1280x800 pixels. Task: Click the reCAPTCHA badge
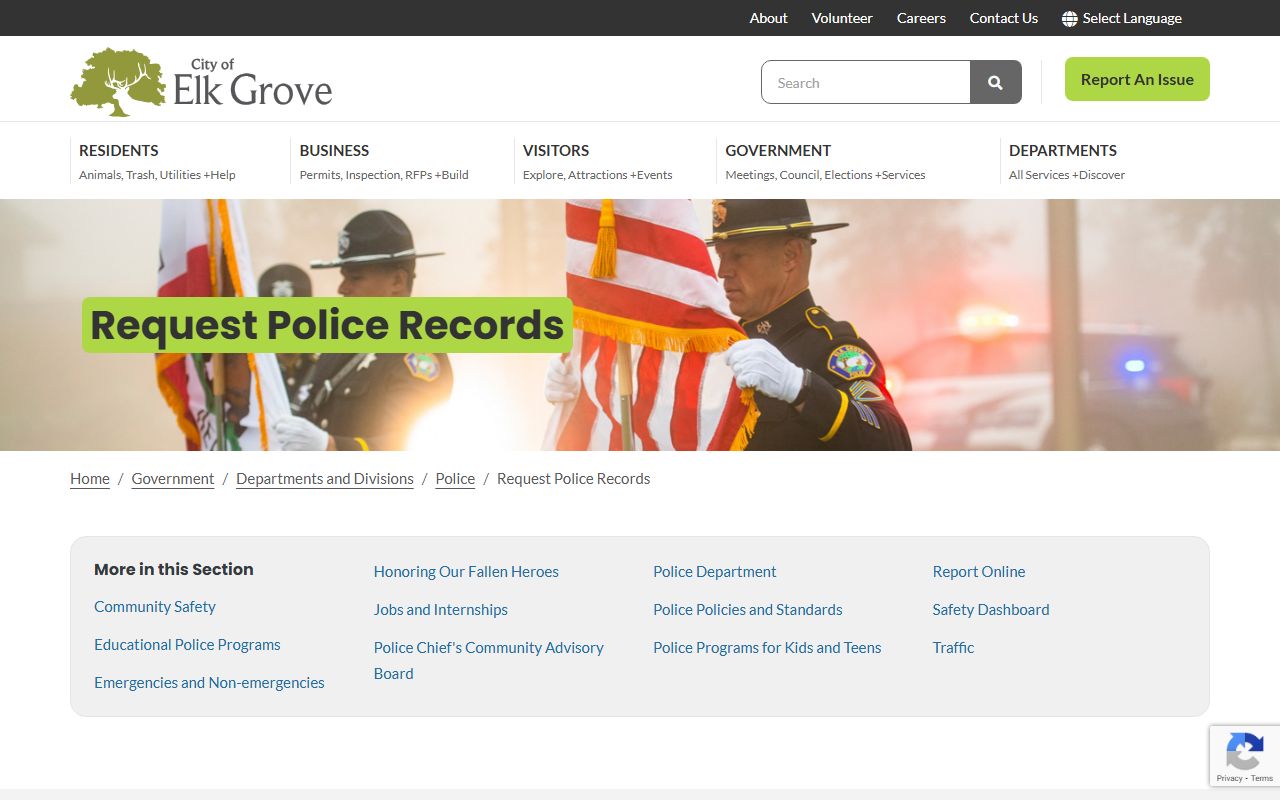[1245, 756]
